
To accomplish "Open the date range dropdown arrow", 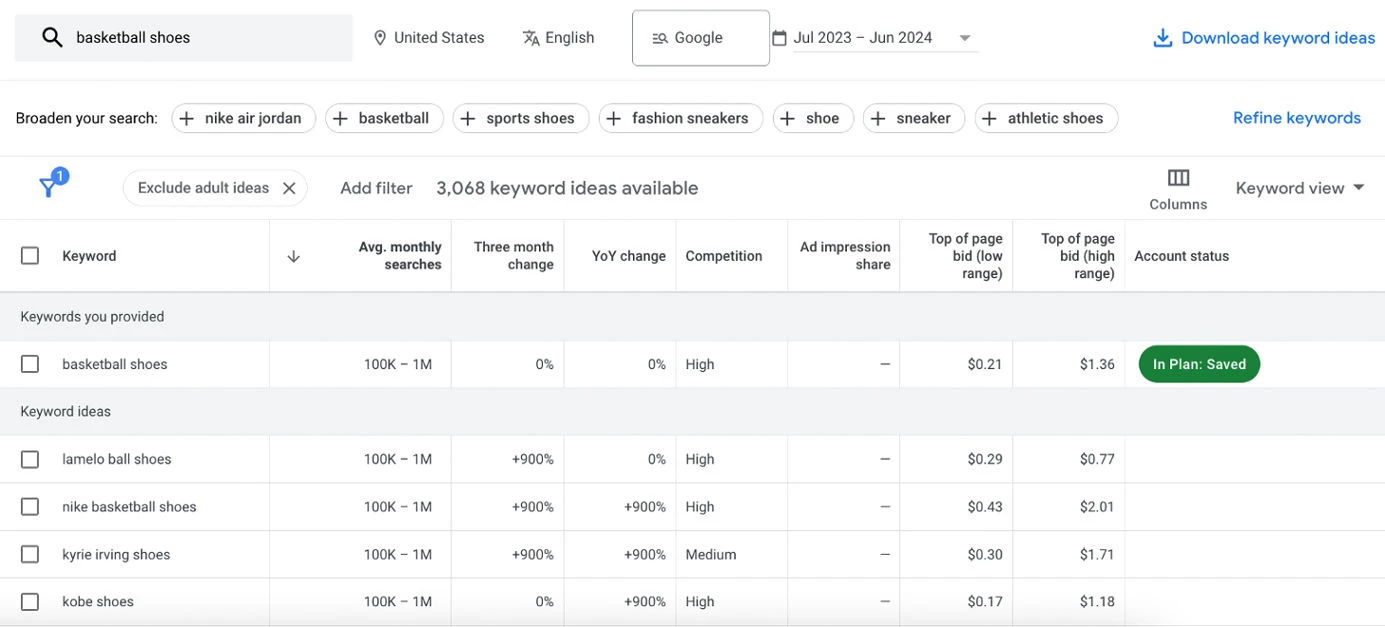I will (x=965, y=38).
